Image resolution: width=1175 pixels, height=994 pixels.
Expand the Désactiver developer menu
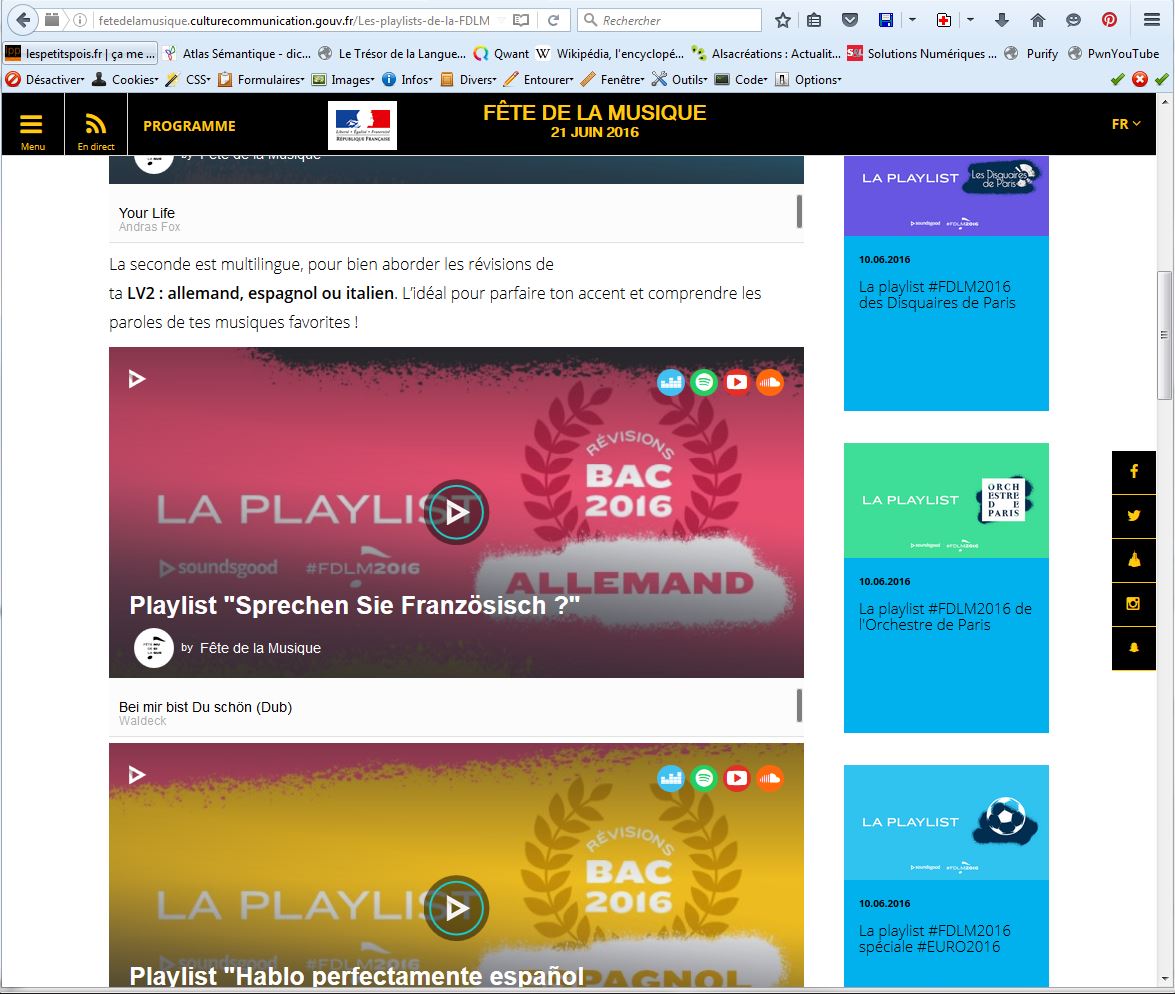coord(45,79)
